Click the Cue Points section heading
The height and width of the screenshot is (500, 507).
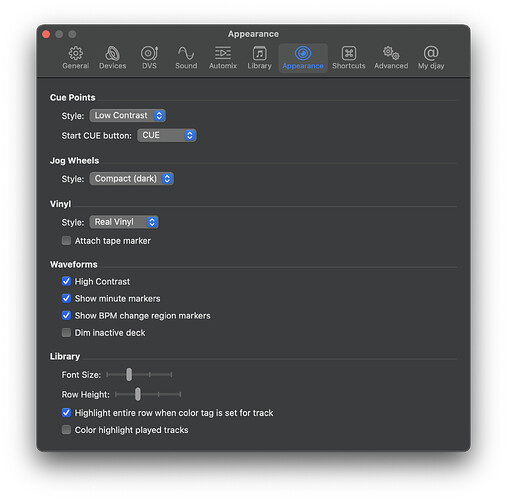[x=73, y=97]
